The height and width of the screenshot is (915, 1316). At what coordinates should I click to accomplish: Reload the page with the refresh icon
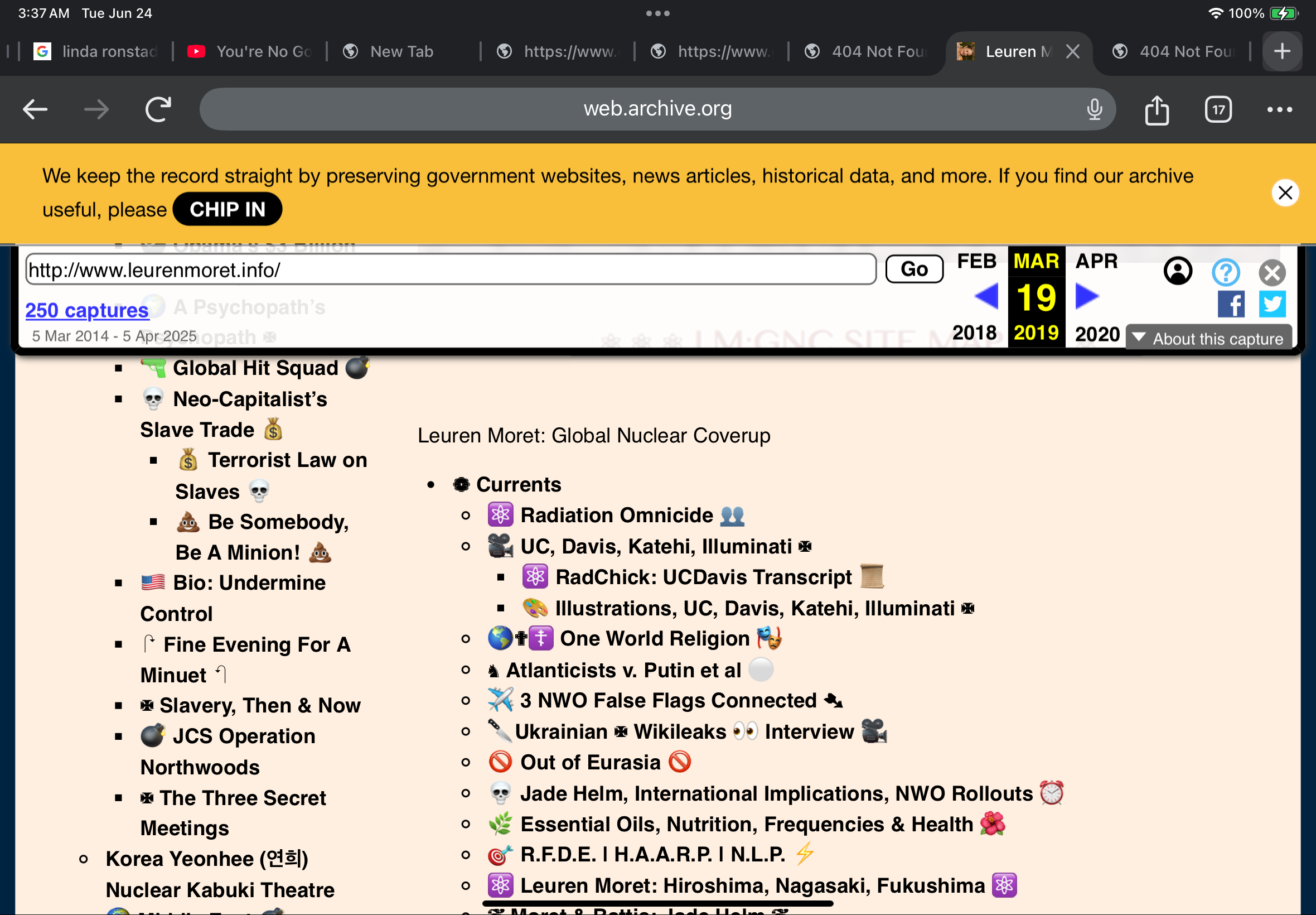pos(158,109)
